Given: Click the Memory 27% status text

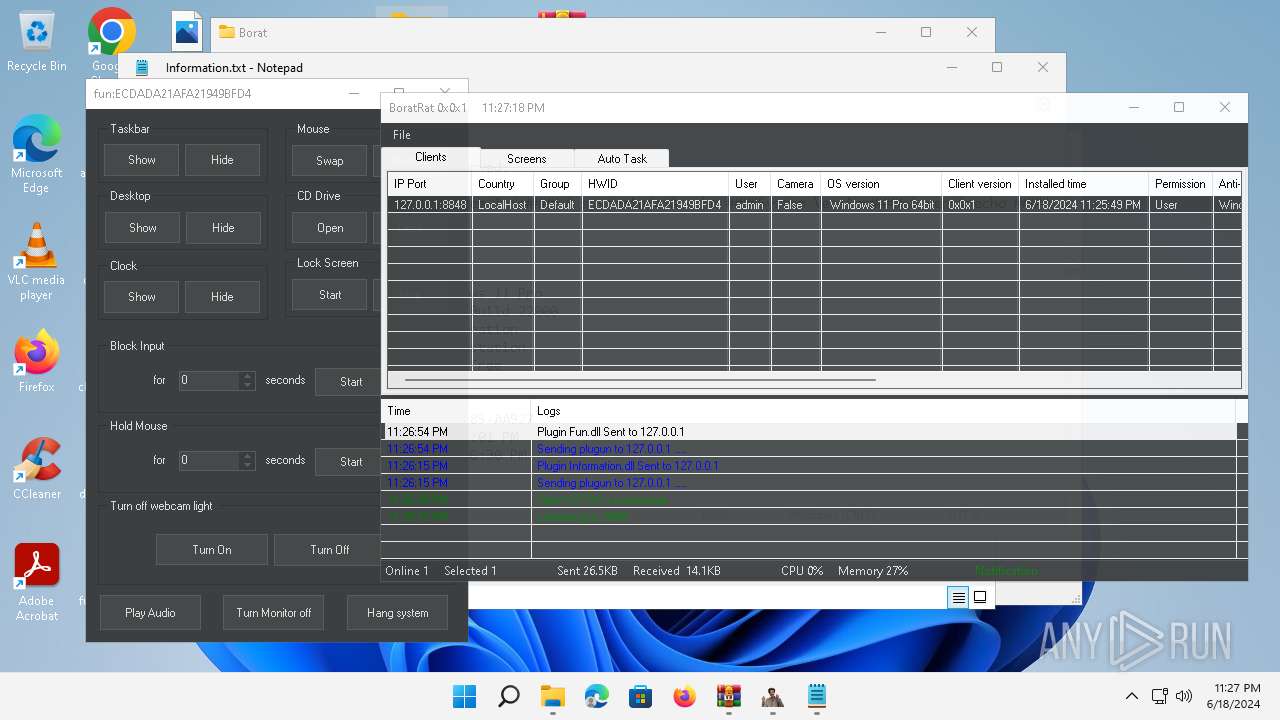Looking at the screenshot, I should [x=873, y=571].
